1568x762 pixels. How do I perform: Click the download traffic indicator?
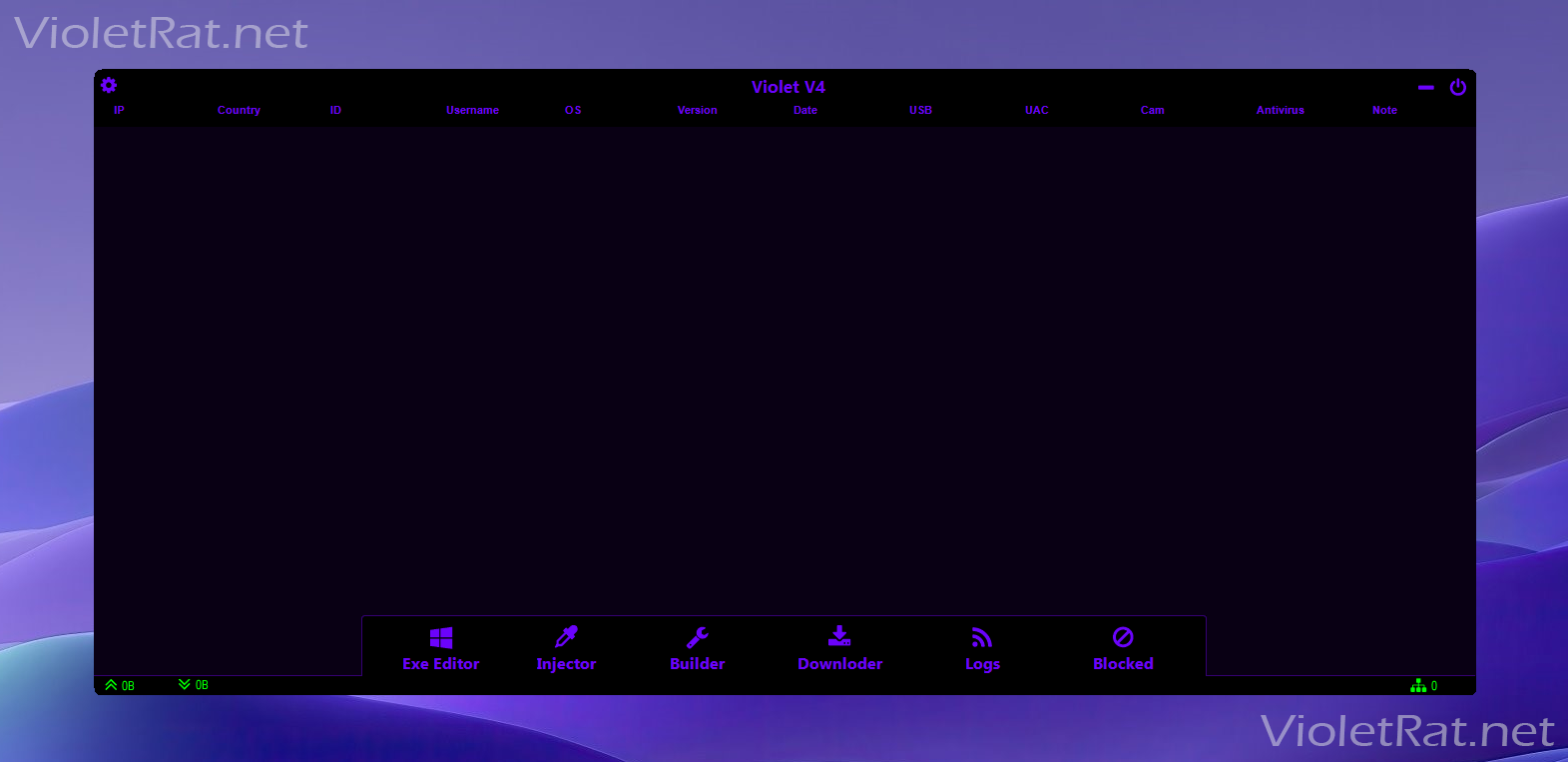pyautogui.click(x=194, y=685)
